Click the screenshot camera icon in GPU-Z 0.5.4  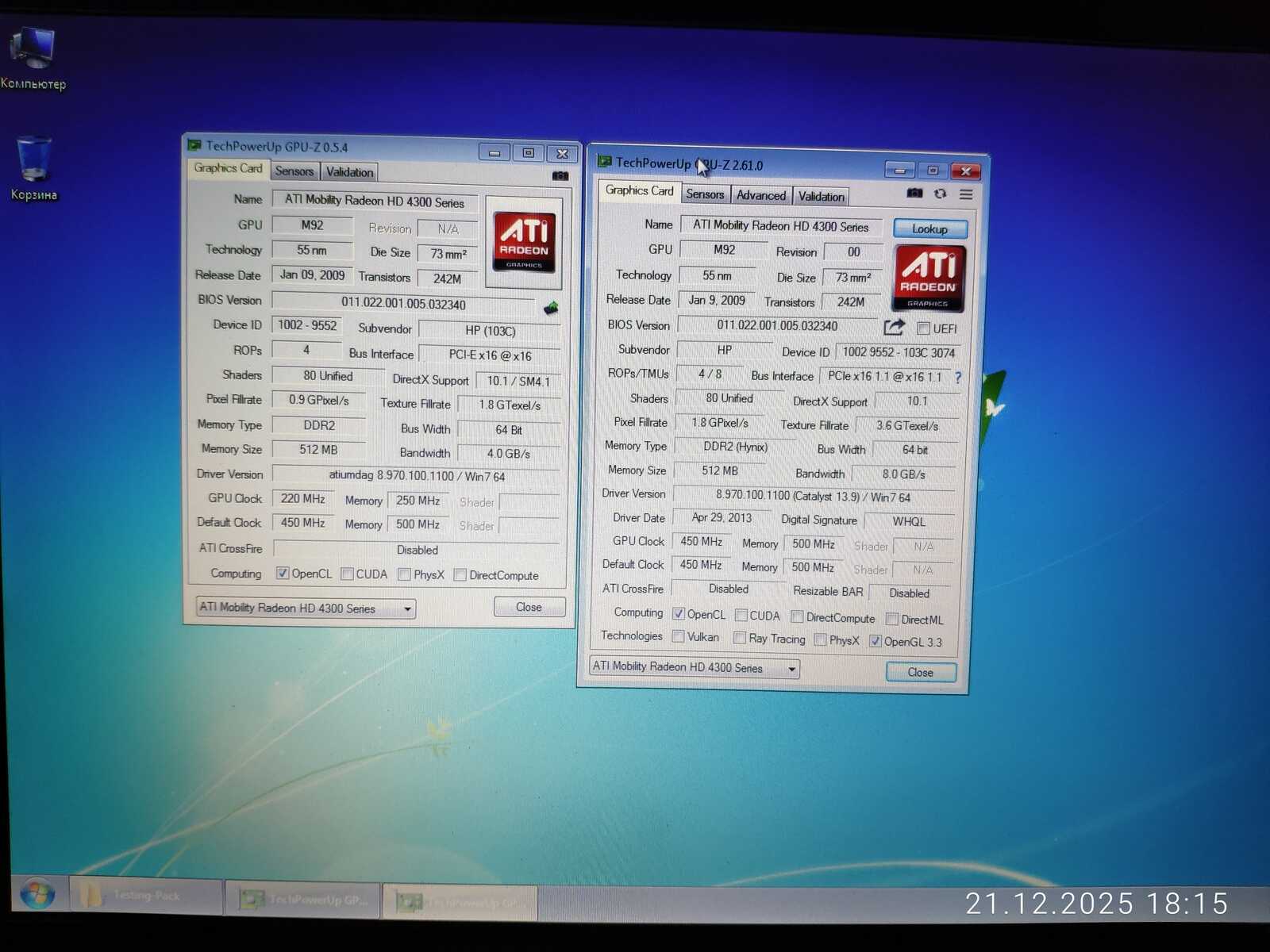[560, 175]
